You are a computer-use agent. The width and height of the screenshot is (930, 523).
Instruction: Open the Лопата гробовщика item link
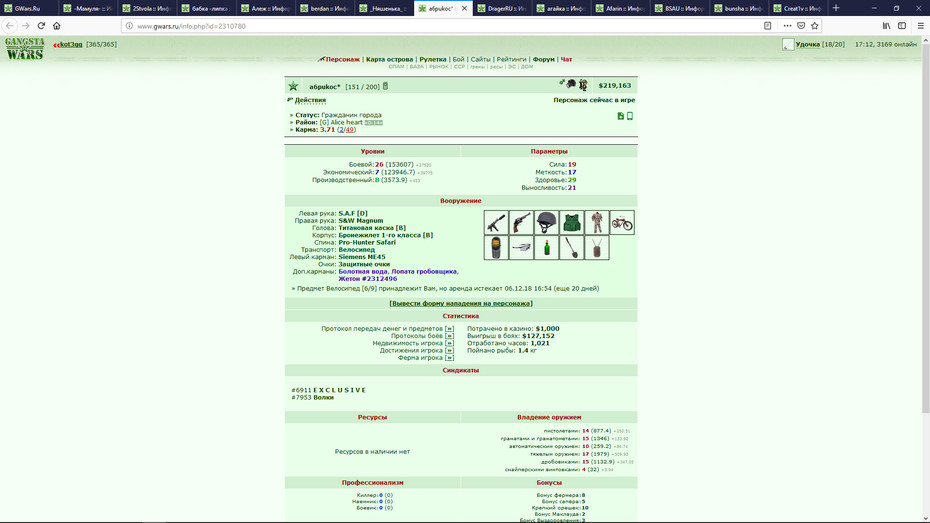[424, 272]
